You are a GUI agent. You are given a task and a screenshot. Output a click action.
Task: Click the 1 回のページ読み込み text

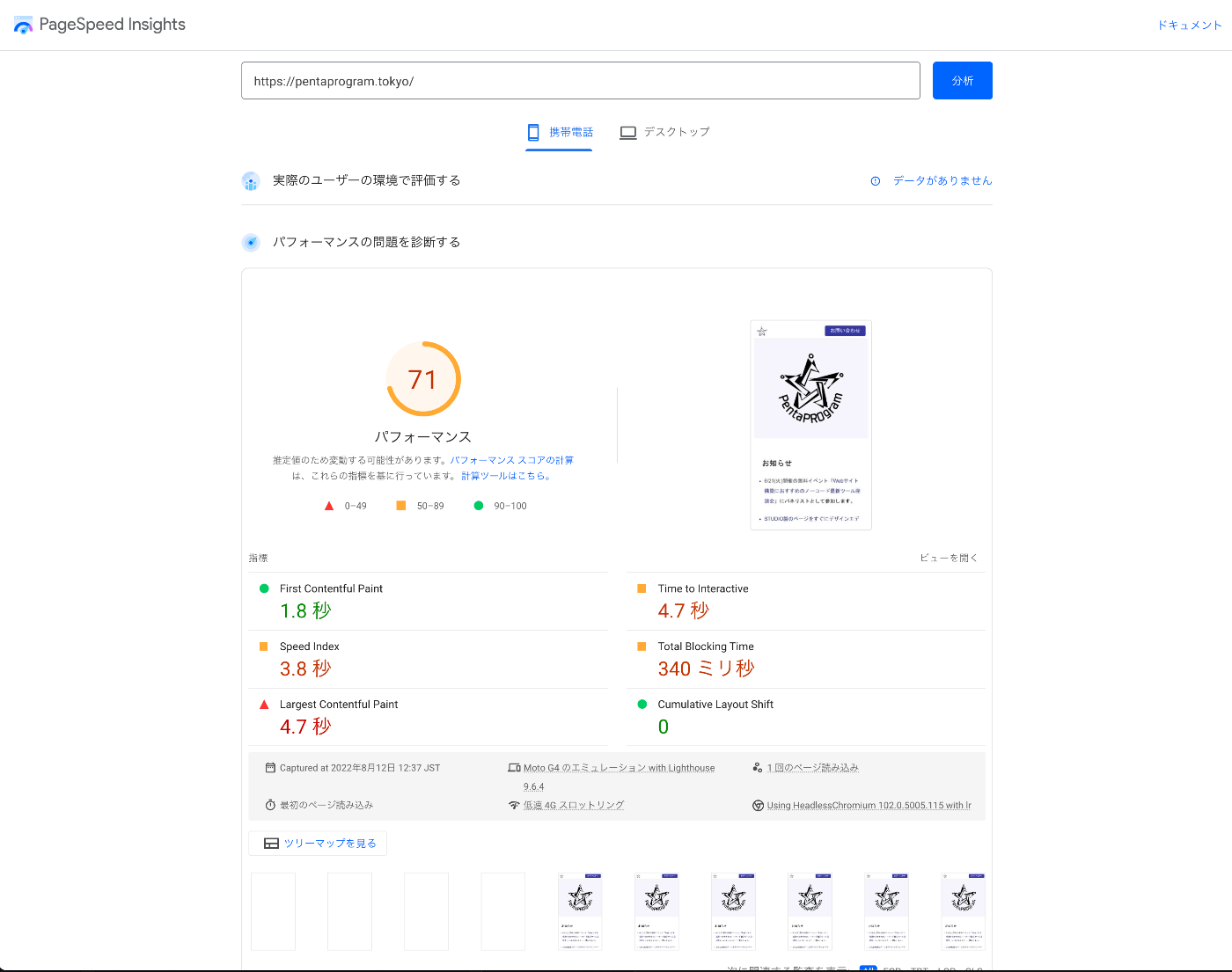click(812, 768)
